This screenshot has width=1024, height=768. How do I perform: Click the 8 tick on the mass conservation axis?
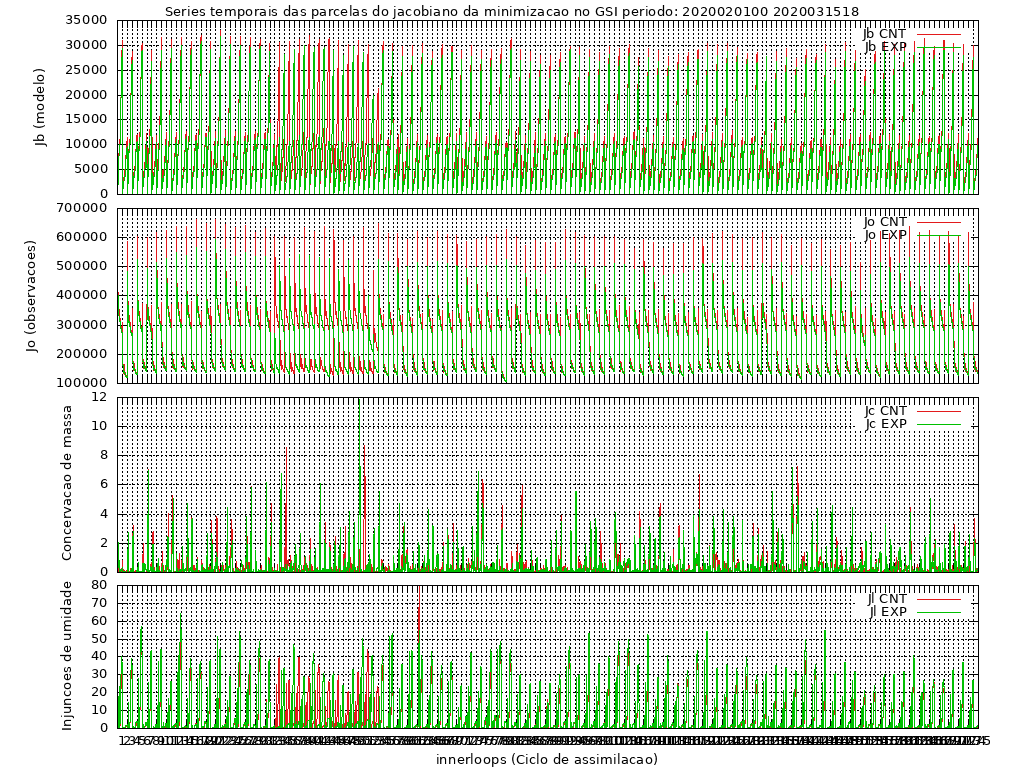[103, 456]
